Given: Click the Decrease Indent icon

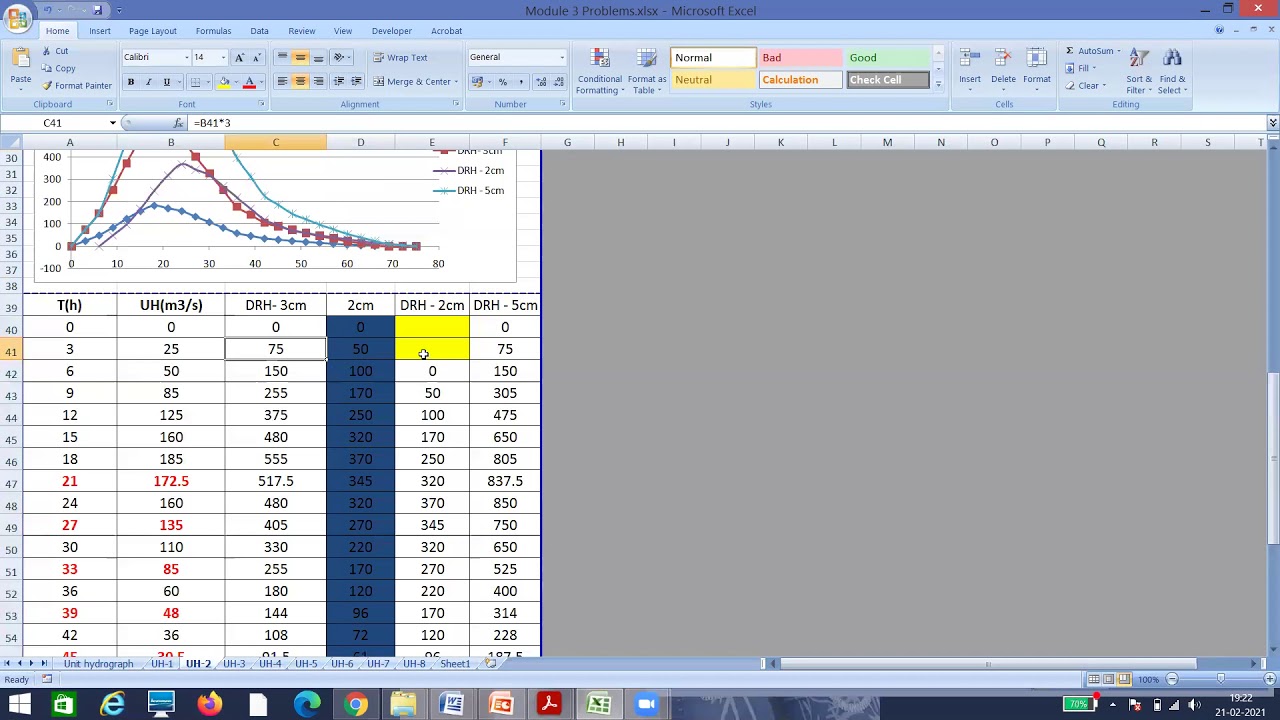Looking at the screenshot, I should coord(339,82).
